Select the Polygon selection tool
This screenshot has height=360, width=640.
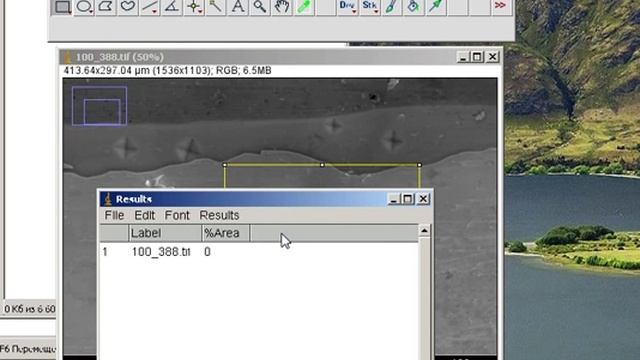click(x=106, y=6)
